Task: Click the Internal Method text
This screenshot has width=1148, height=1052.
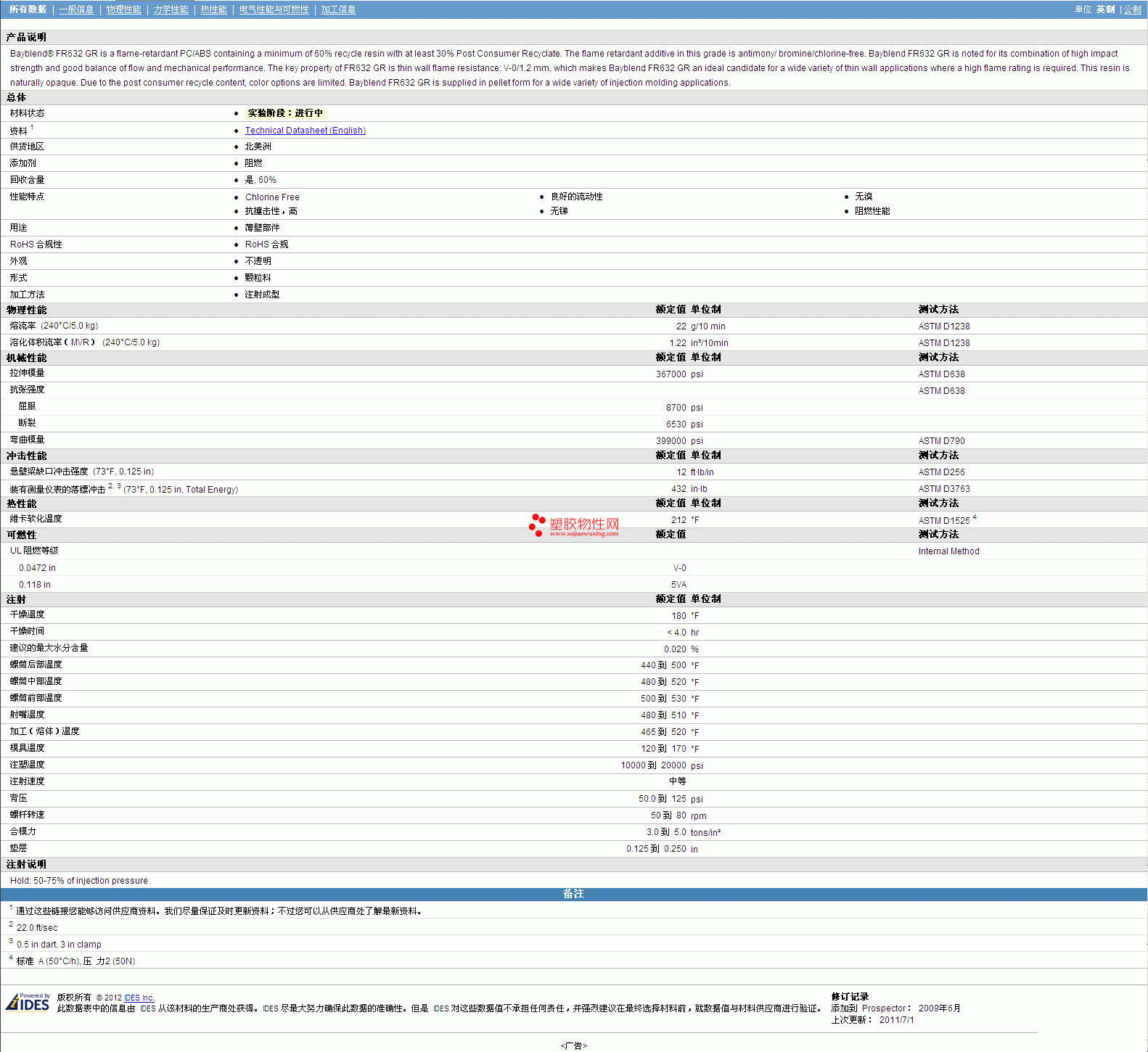Action: tap(948, 551)
